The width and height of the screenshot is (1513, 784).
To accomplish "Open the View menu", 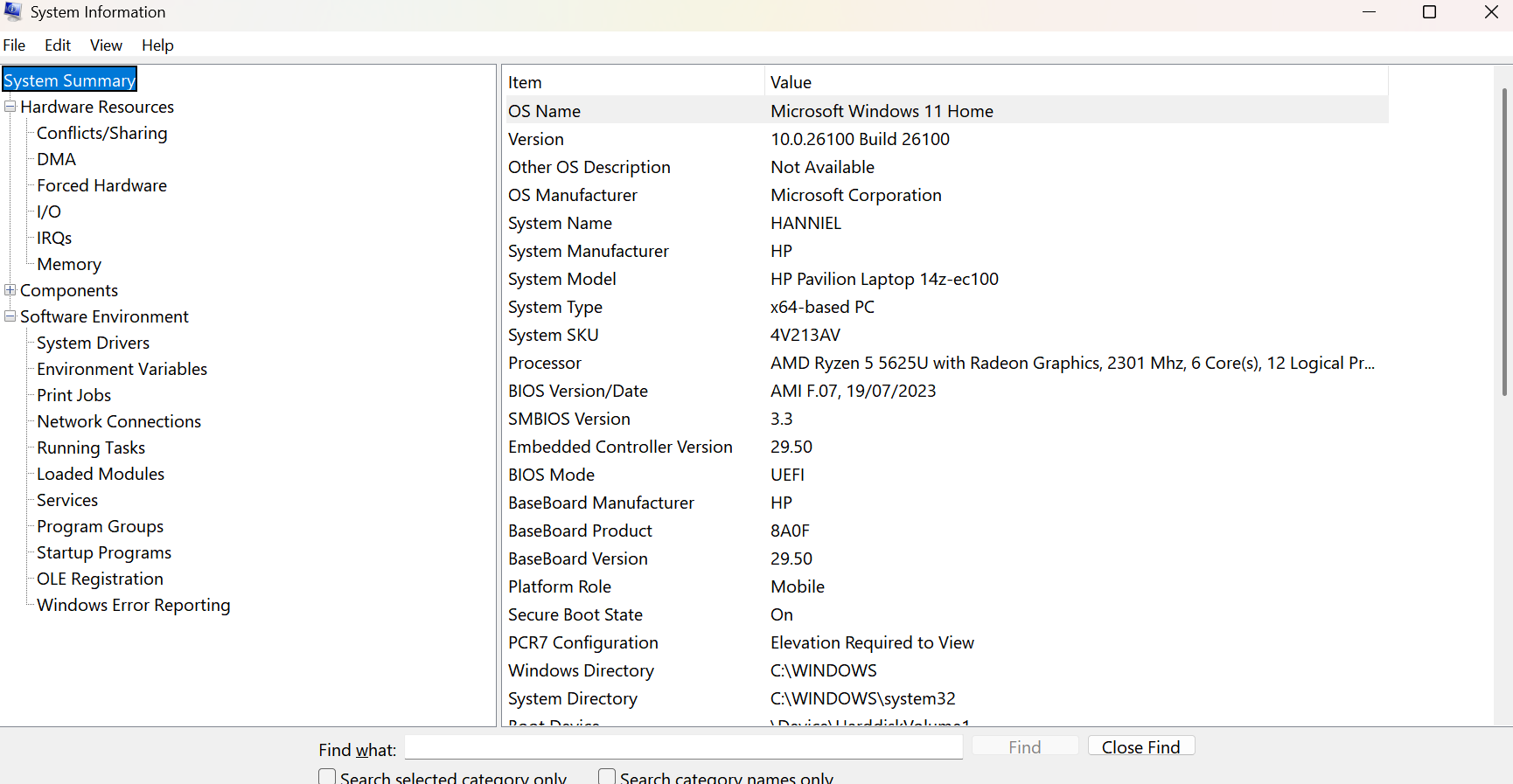I will [106, 45].
